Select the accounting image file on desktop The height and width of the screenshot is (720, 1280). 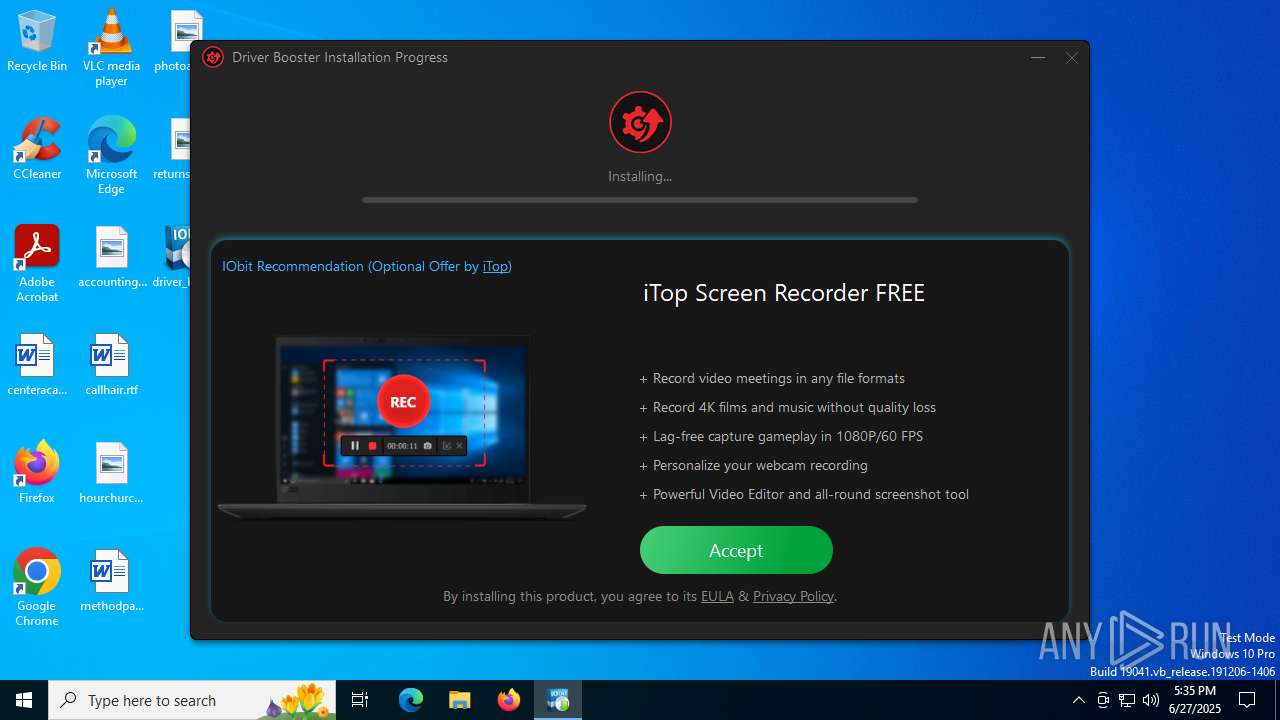(x=111, y=258)
